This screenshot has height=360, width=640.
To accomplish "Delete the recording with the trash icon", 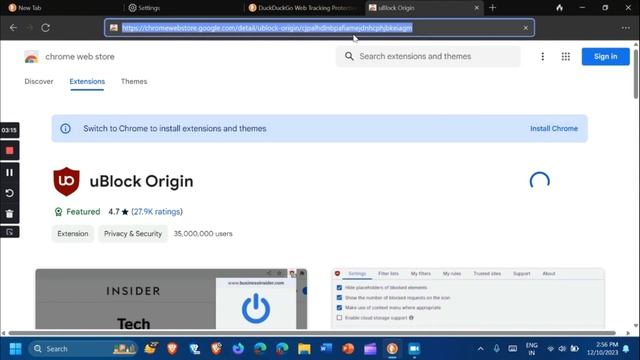I will (x=9, y=213).
